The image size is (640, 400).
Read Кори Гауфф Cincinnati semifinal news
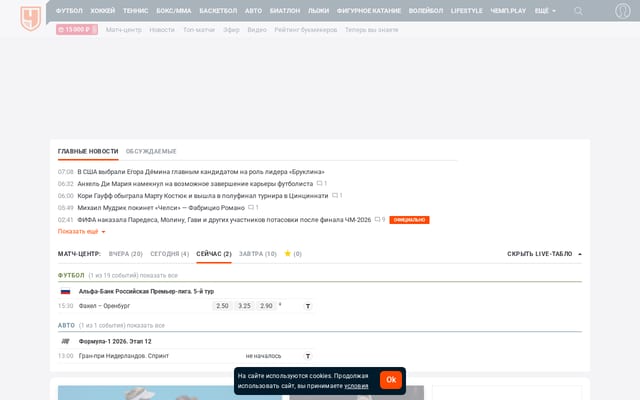pyautogui.click(x=203, y=196)
